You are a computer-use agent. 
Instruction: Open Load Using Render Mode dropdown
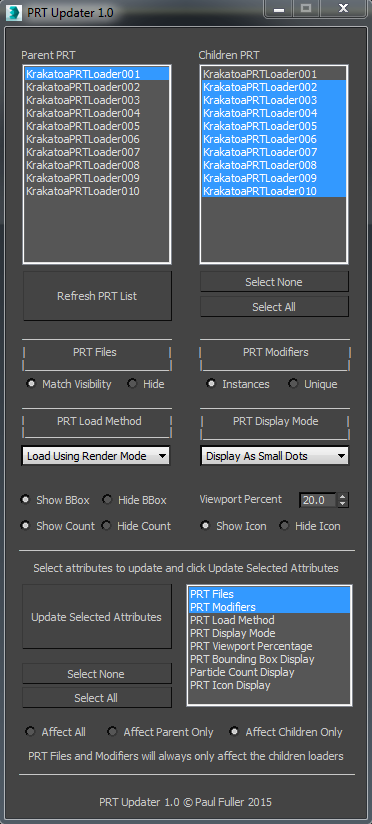(96, 456)
